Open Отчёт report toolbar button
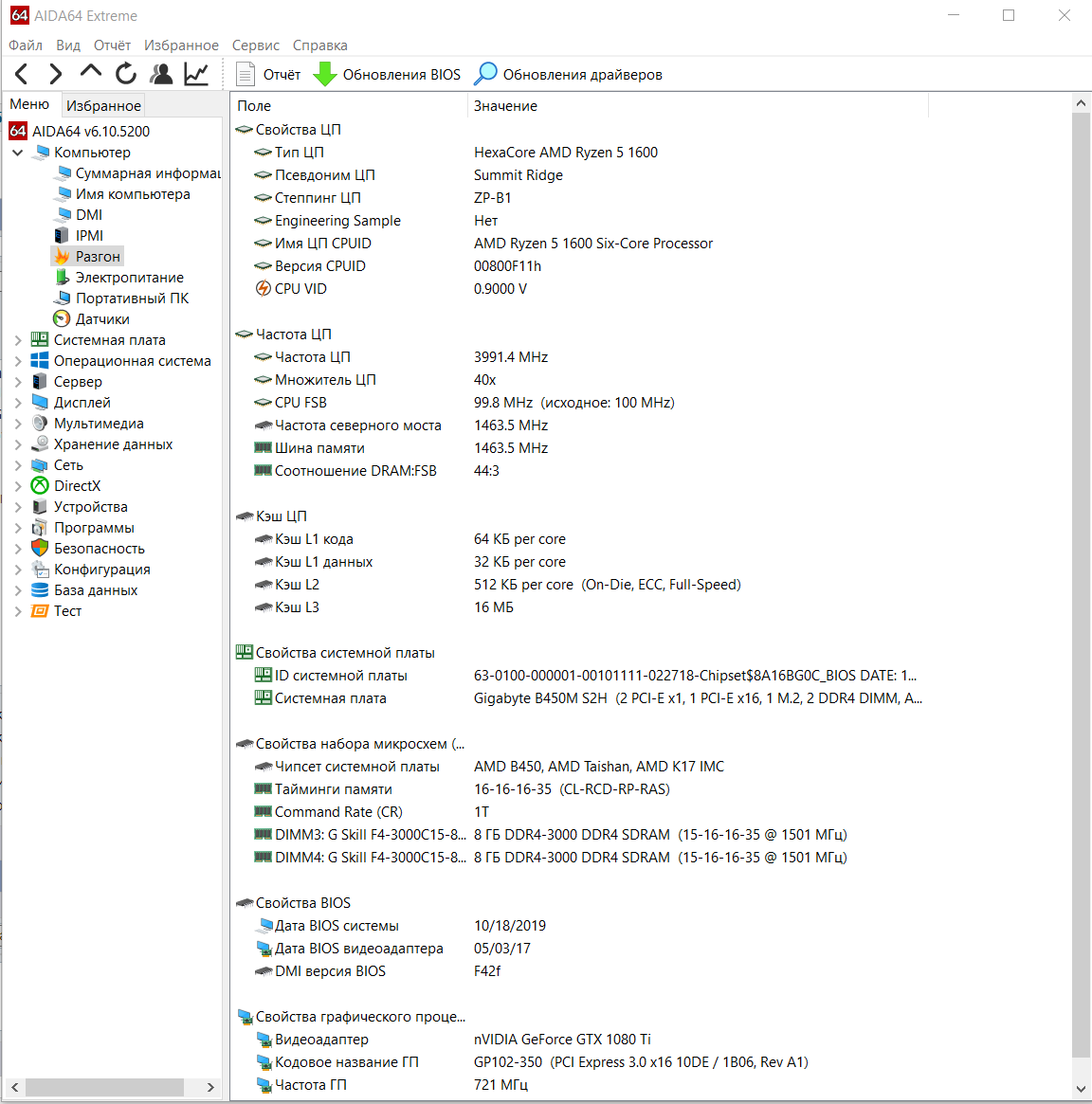The image size is (1092, 1104). coord(267,75)
